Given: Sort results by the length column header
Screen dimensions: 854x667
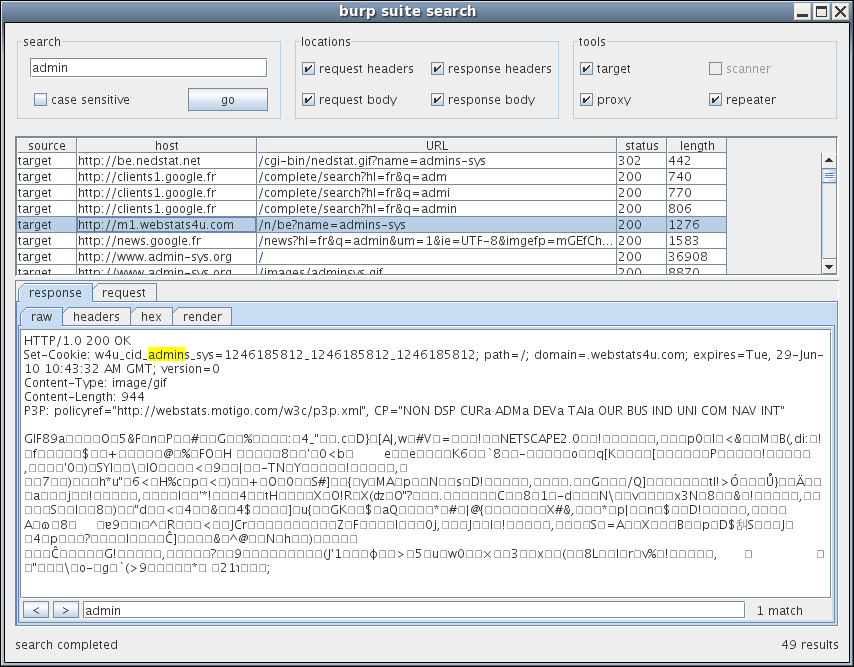Looking at the screenshot, I should [697, 146].
